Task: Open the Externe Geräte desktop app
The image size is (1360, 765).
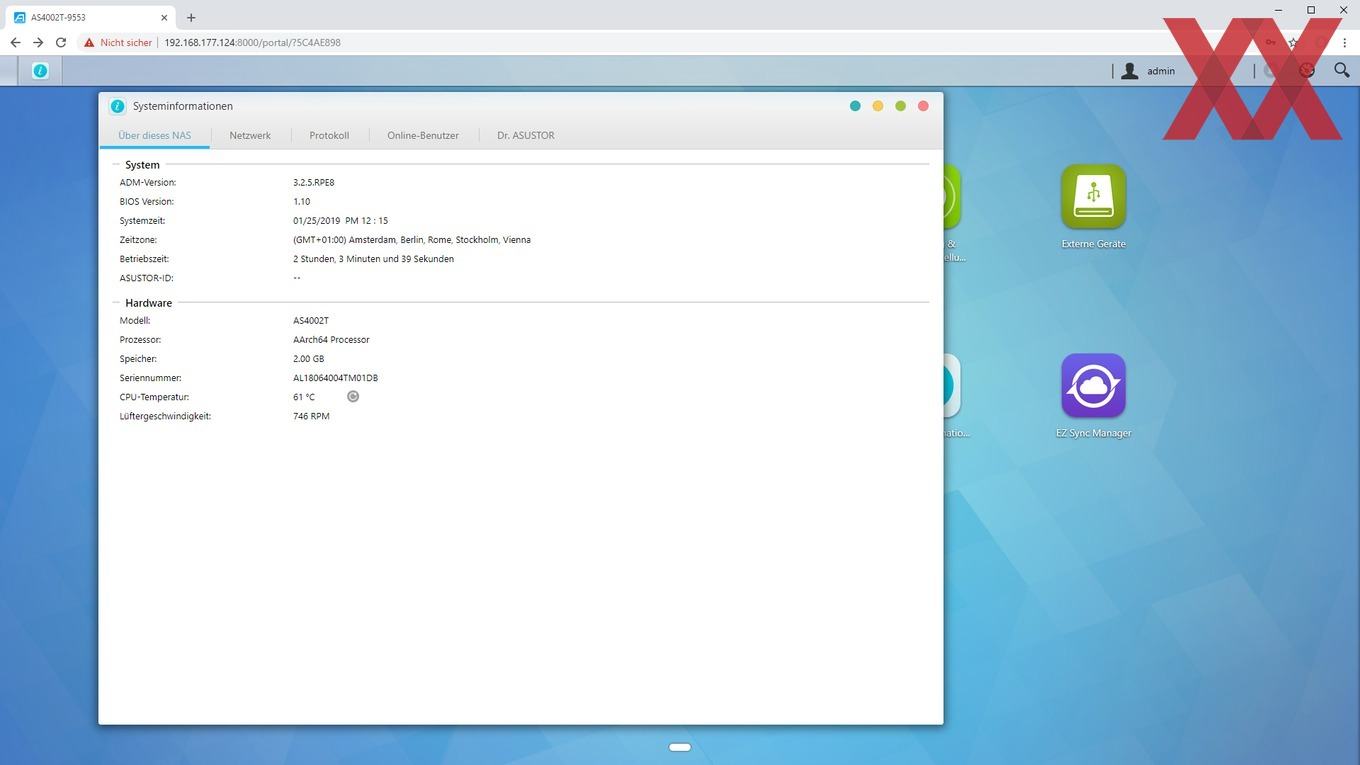Action: [x=1093, y=197]
